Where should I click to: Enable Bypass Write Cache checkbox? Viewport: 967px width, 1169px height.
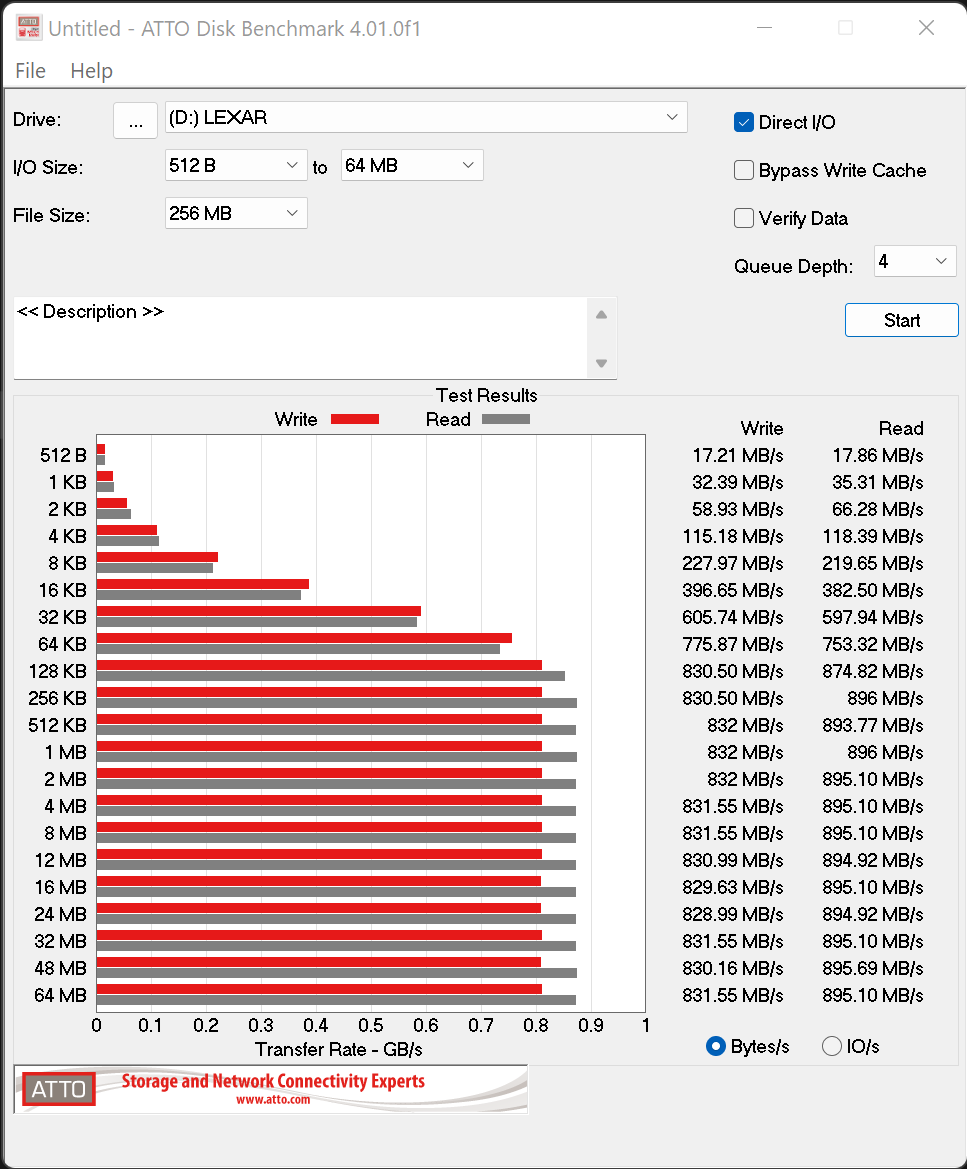[744, 170]
